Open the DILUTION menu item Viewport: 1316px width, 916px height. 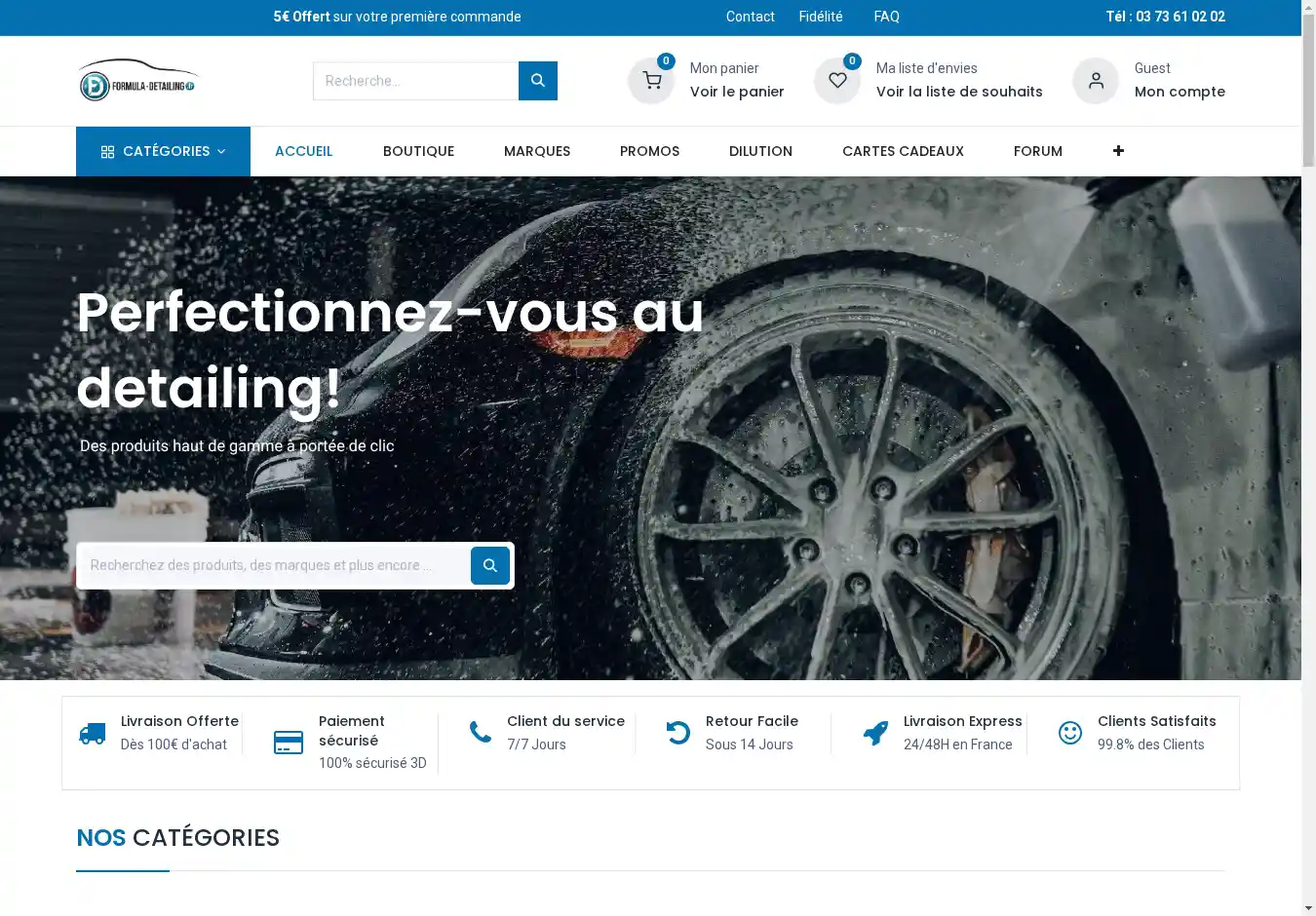(x=760, y=151)
